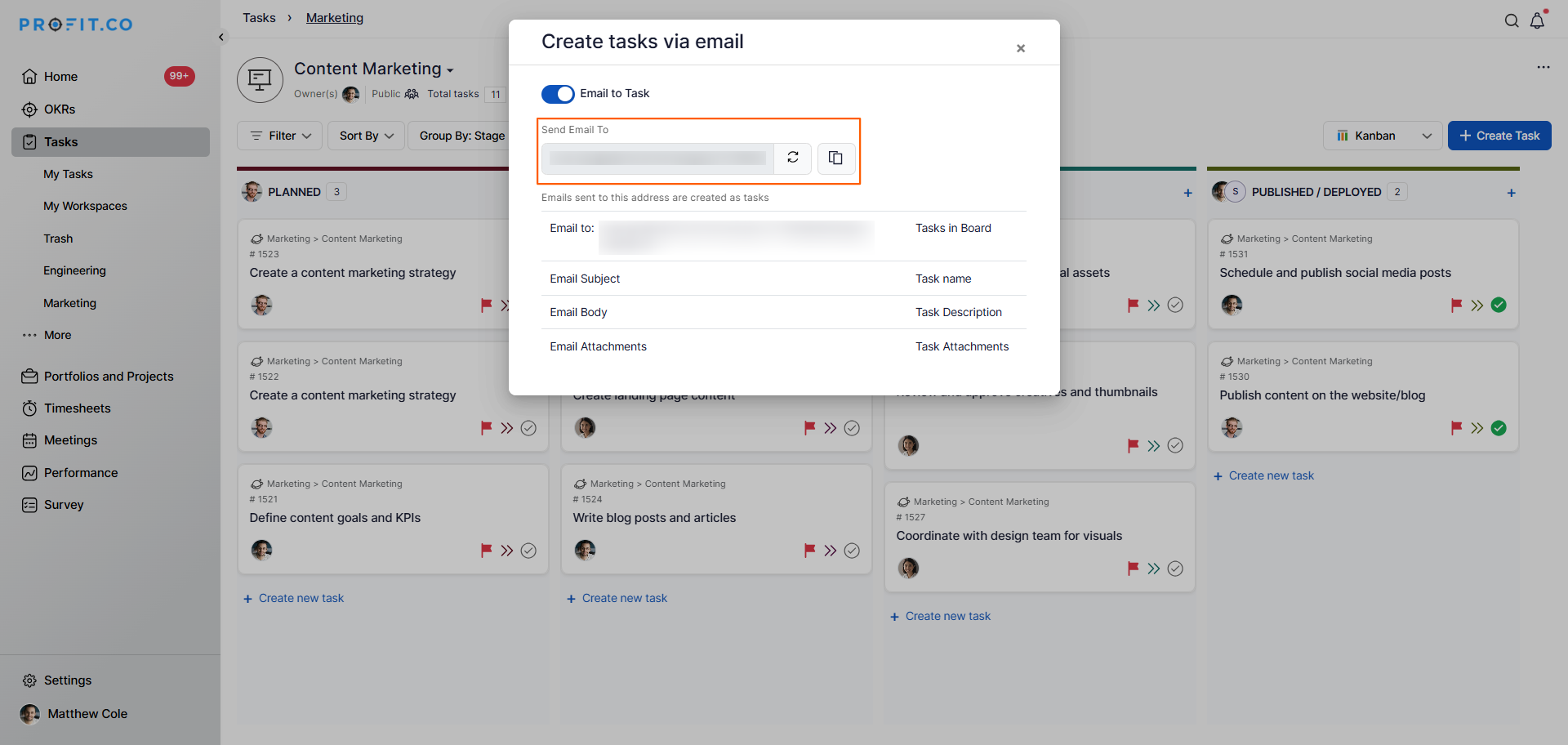The image size is (1568, 745).
Task: Open Portfolios and Projects
Action: [x=98, y=377]
